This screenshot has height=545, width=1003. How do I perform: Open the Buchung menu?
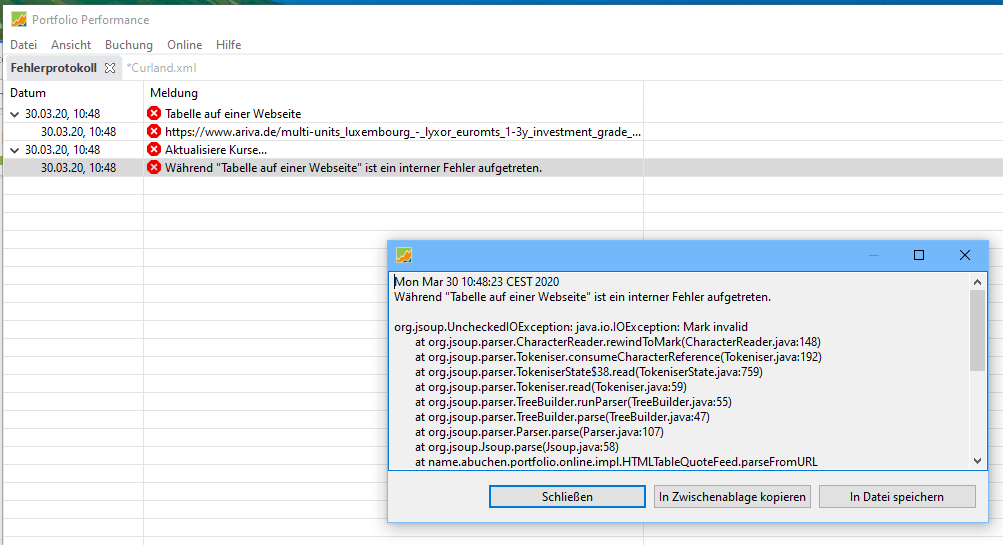click(x=129, y=45)
